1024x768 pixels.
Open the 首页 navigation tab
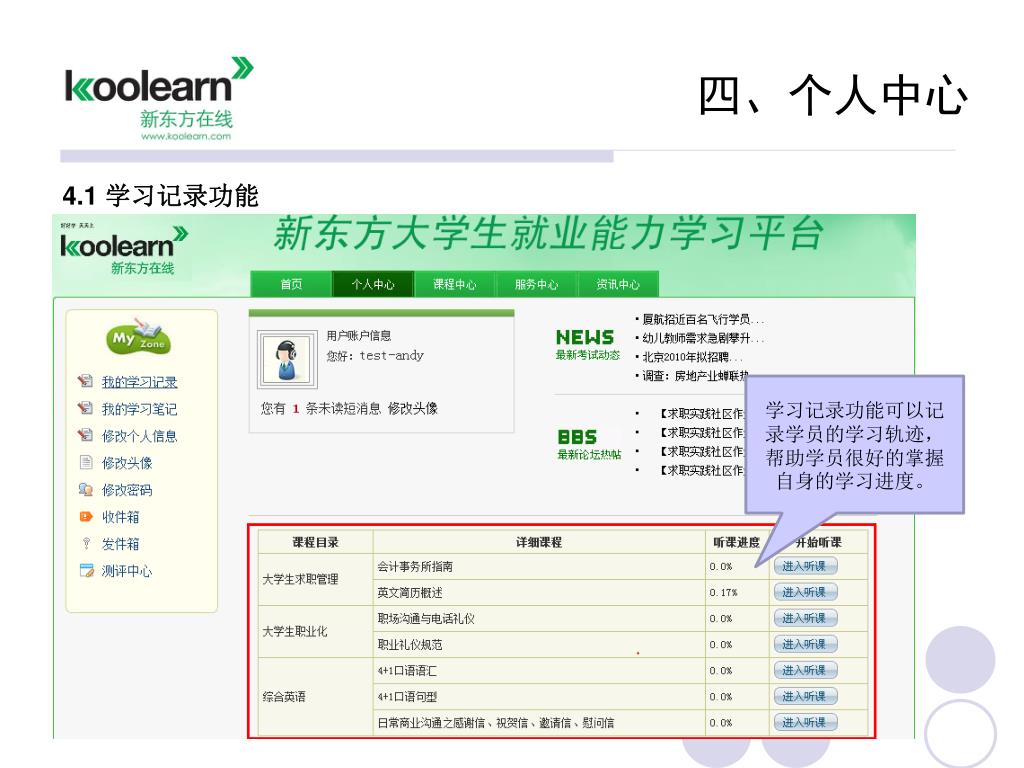point(291,284)
